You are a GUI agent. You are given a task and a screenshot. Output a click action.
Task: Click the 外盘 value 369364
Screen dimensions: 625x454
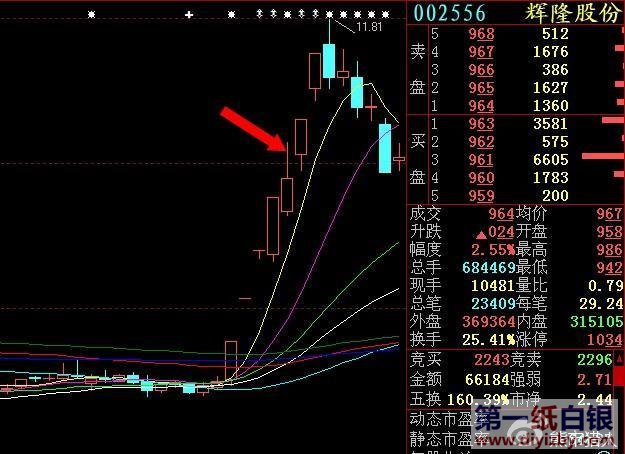click(x=489, y=322)
